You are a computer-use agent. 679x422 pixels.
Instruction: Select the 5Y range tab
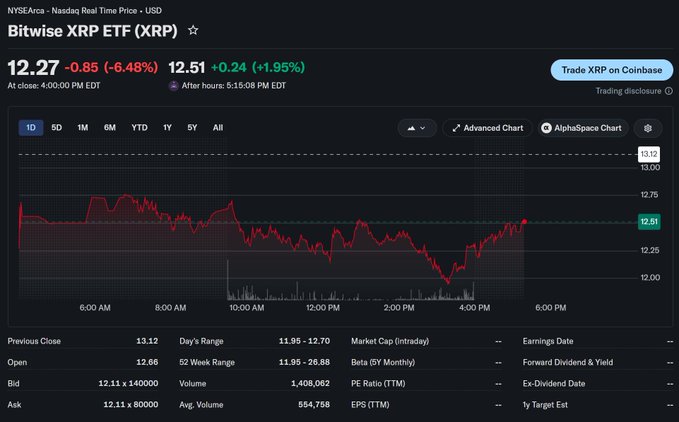[192, 128]
